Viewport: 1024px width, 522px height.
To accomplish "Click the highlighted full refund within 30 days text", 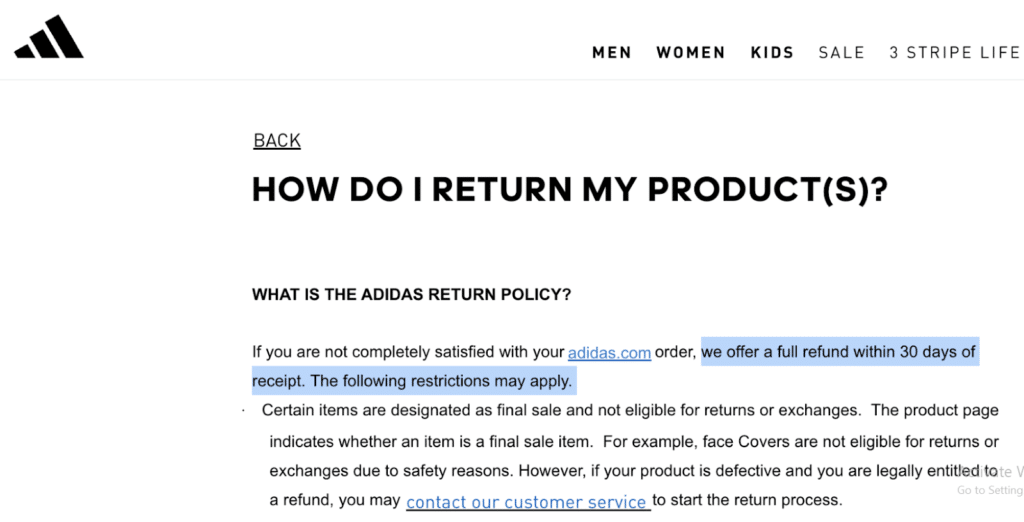I will point(838,352).
